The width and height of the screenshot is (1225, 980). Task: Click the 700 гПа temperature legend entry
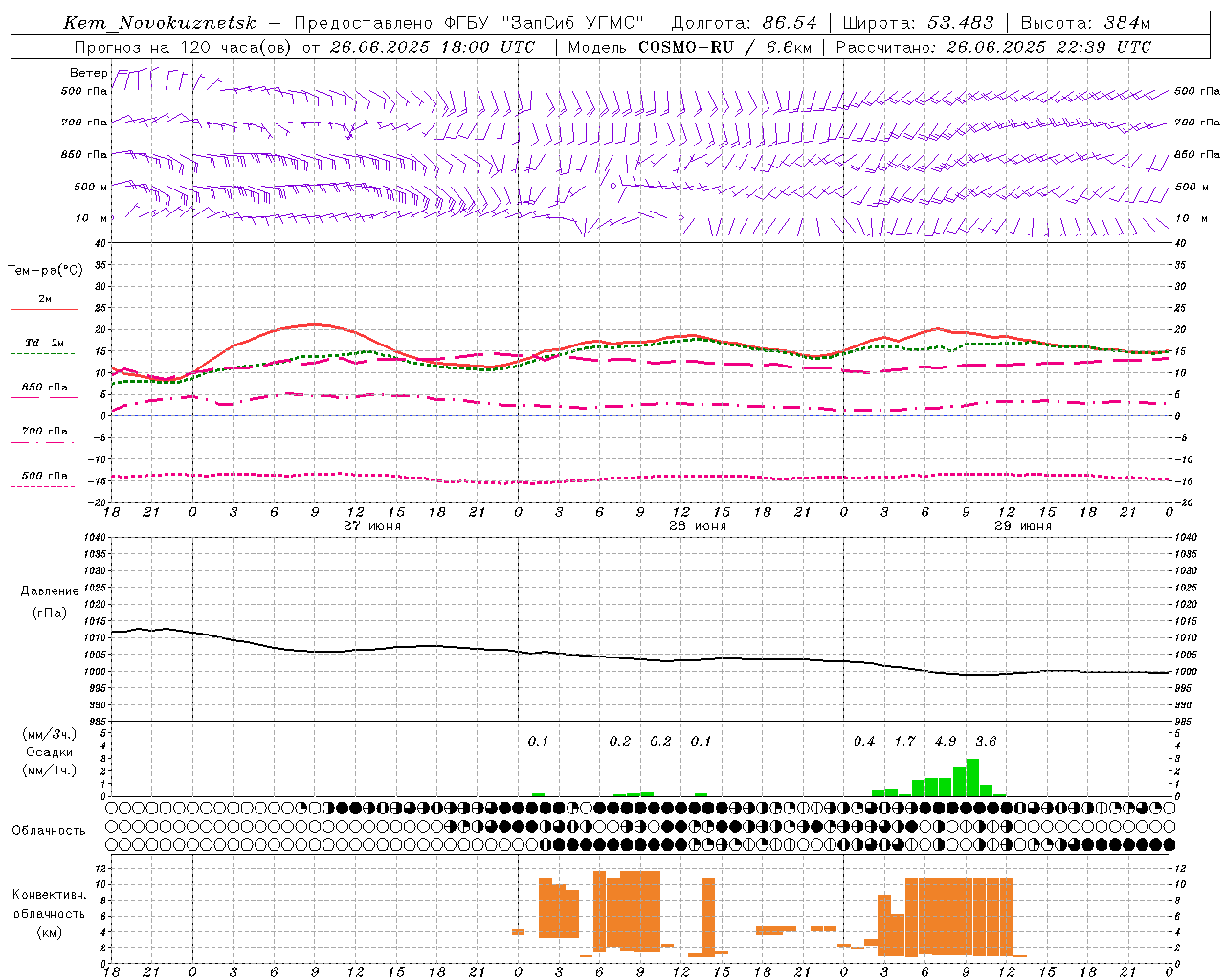(45, 432)
